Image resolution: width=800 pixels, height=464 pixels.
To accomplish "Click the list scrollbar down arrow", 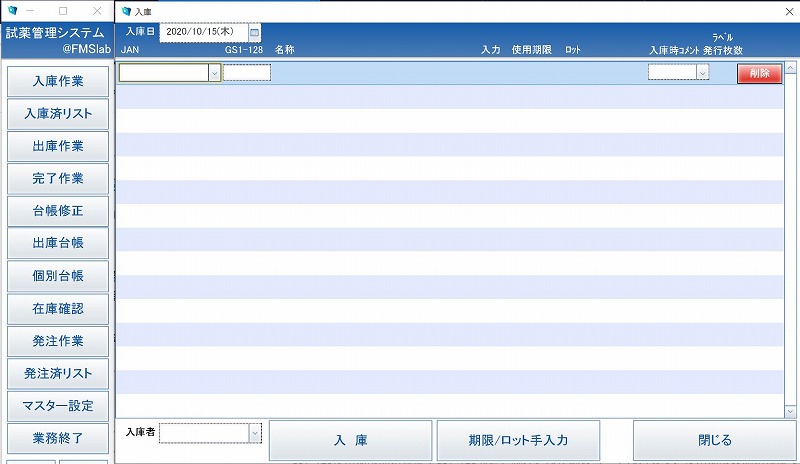I will click(x=790, y=411).
